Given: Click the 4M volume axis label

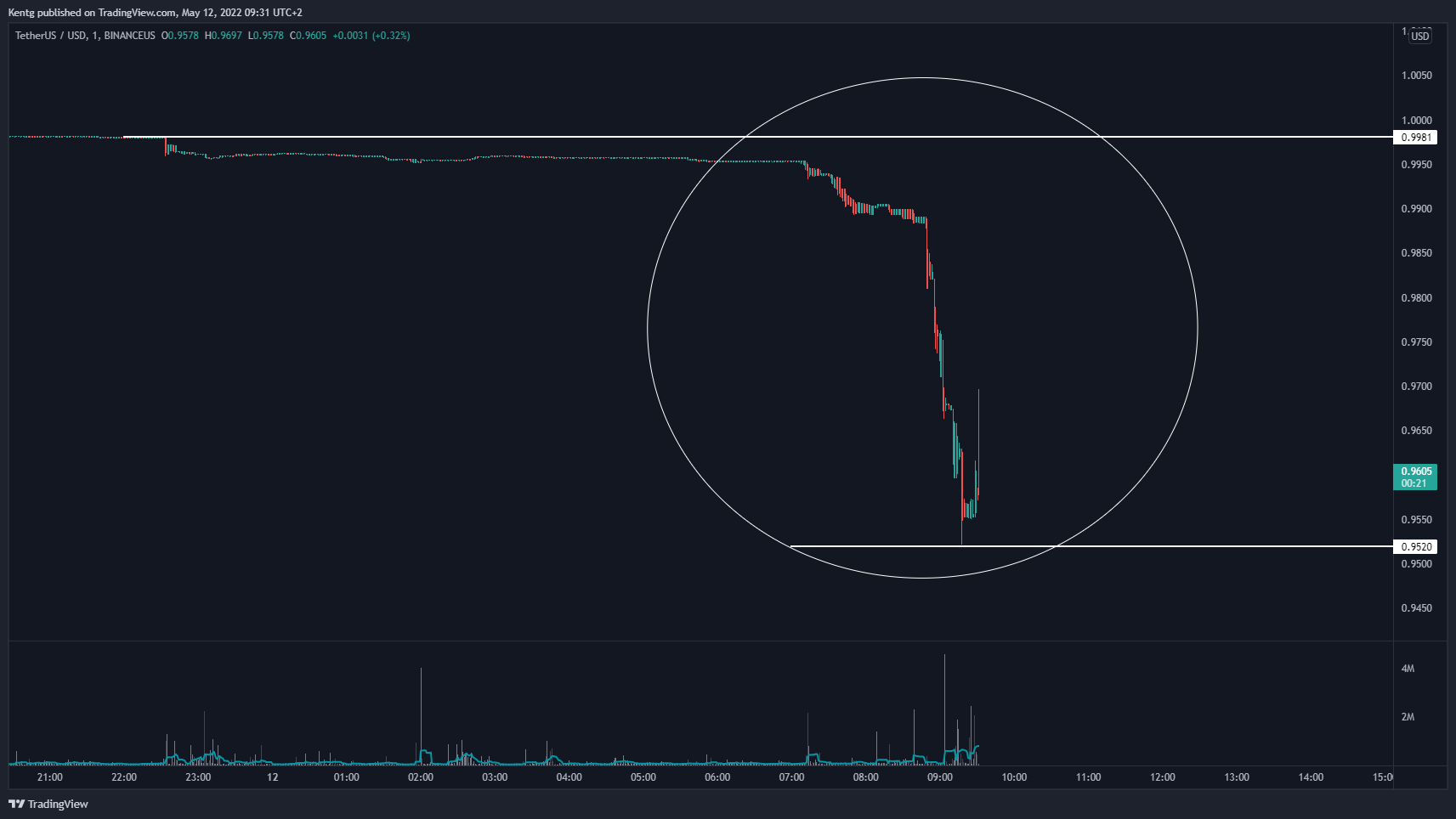Looking at the screenshot, I should point(1408,669).
